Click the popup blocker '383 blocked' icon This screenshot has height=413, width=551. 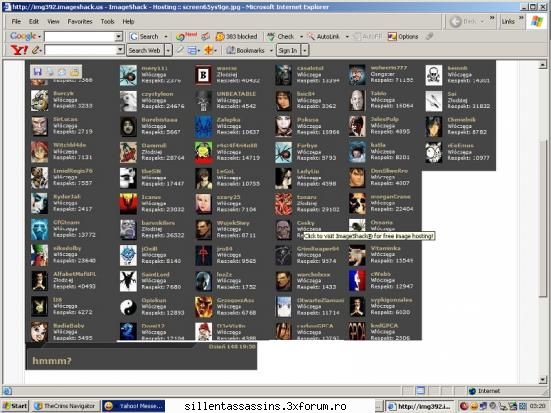(x=220, y=37)
